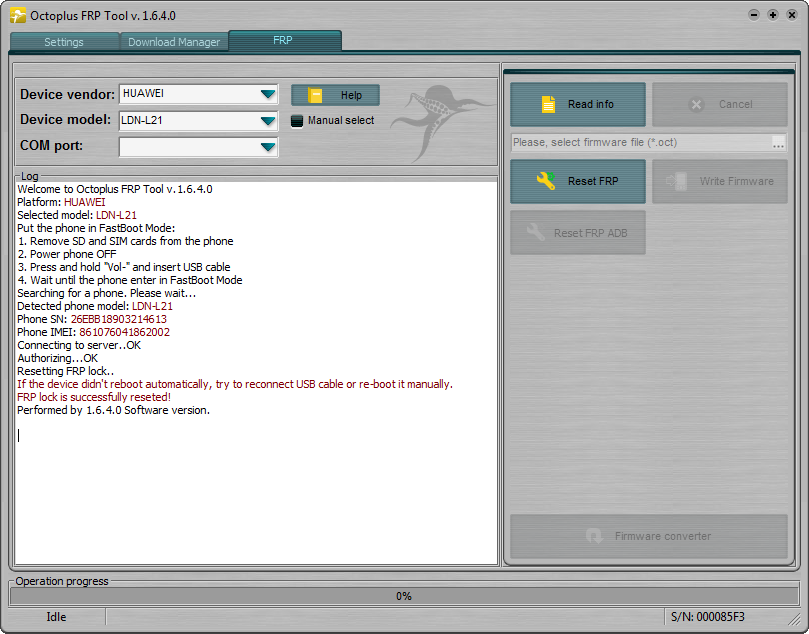Viewport: 809px width, 634px height.
Task: Click the '2. Power phone OFF' log line
Action: coord(67,254)
